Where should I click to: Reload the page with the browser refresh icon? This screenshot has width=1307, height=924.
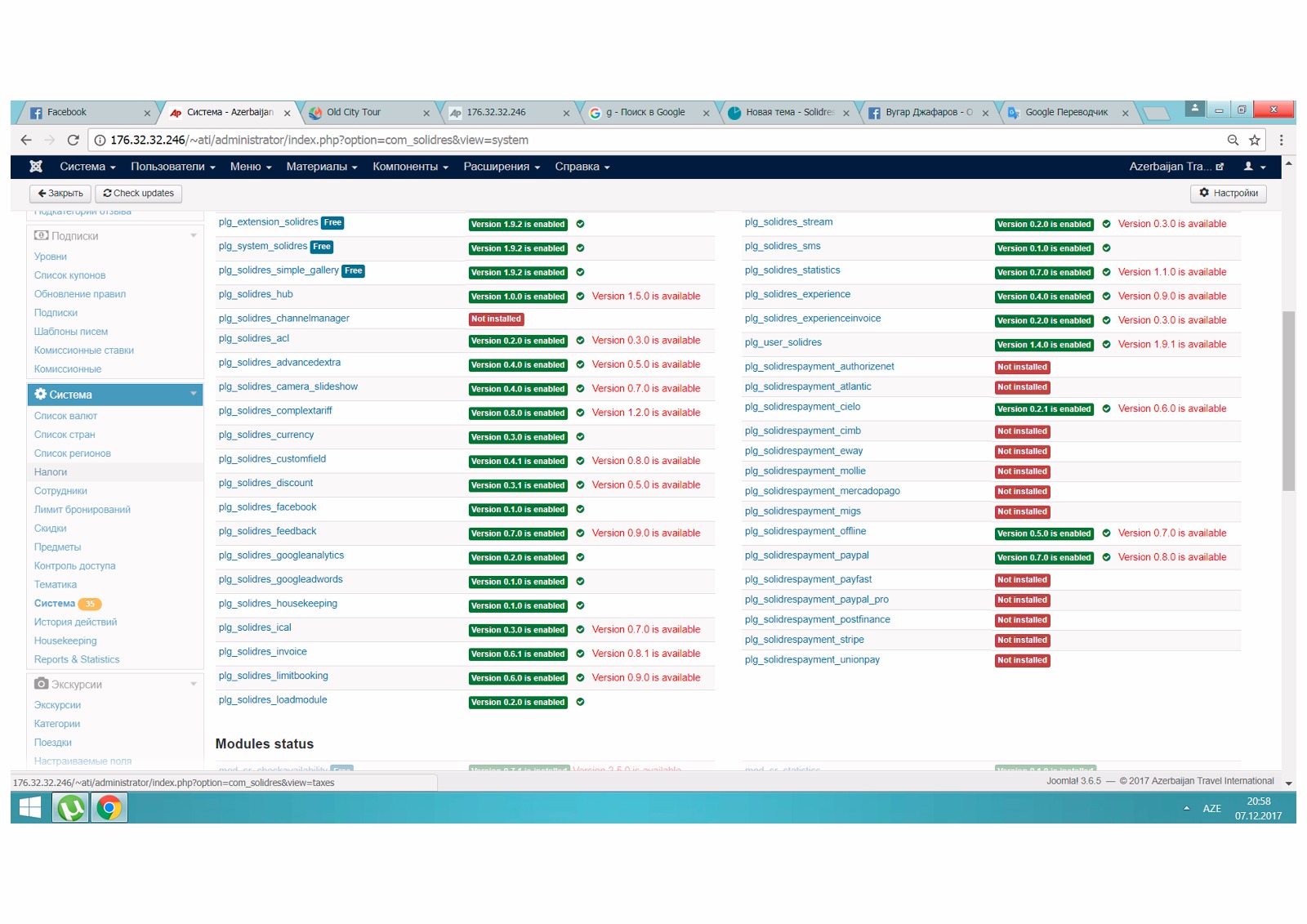click(73, 140)
